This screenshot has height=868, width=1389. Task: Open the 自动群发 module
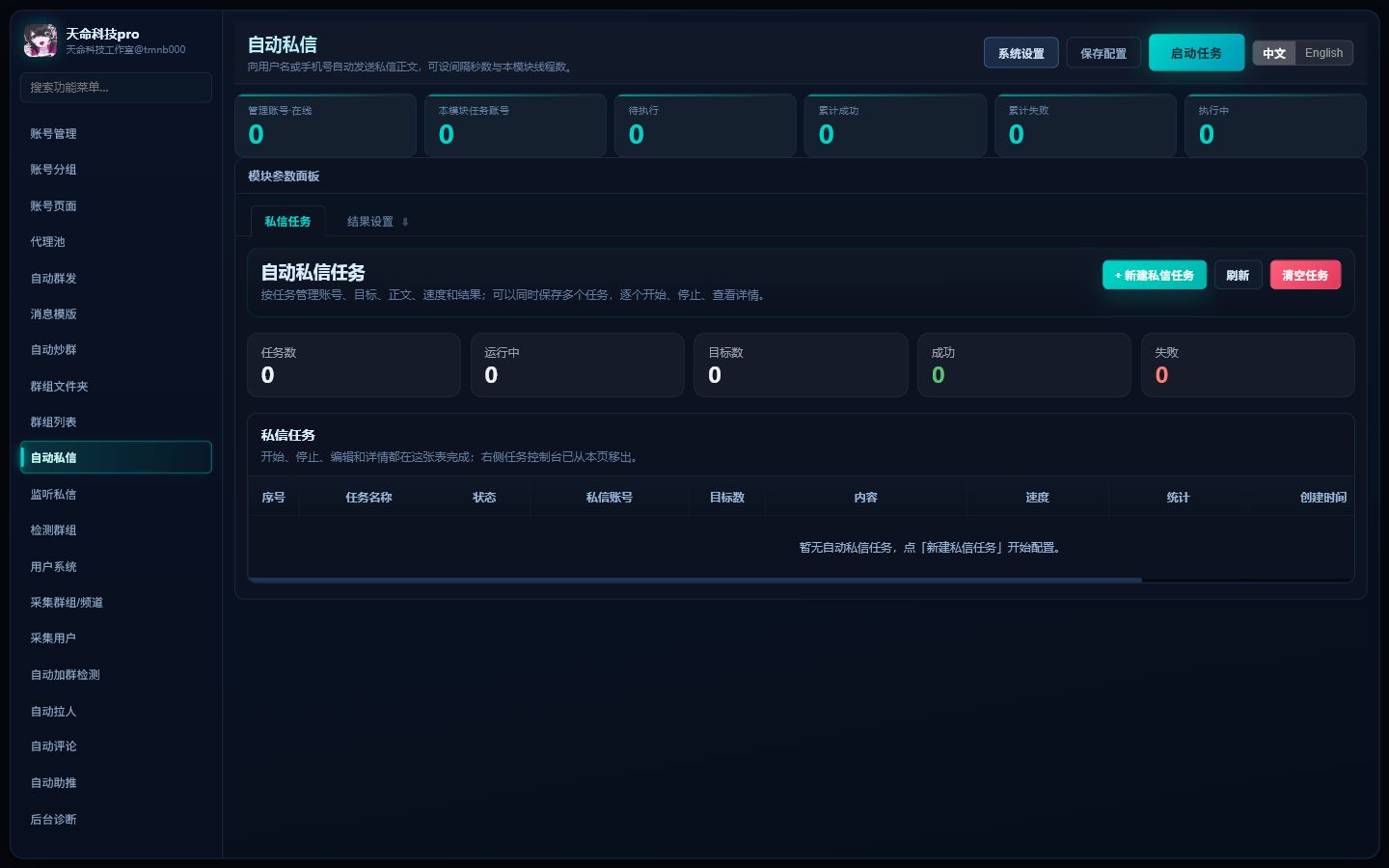point(116,278)
